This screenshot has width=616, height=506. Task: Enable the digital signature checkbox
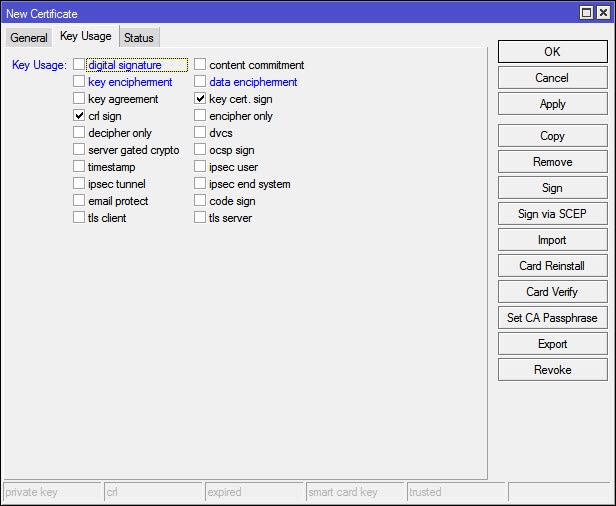[79, 65]
